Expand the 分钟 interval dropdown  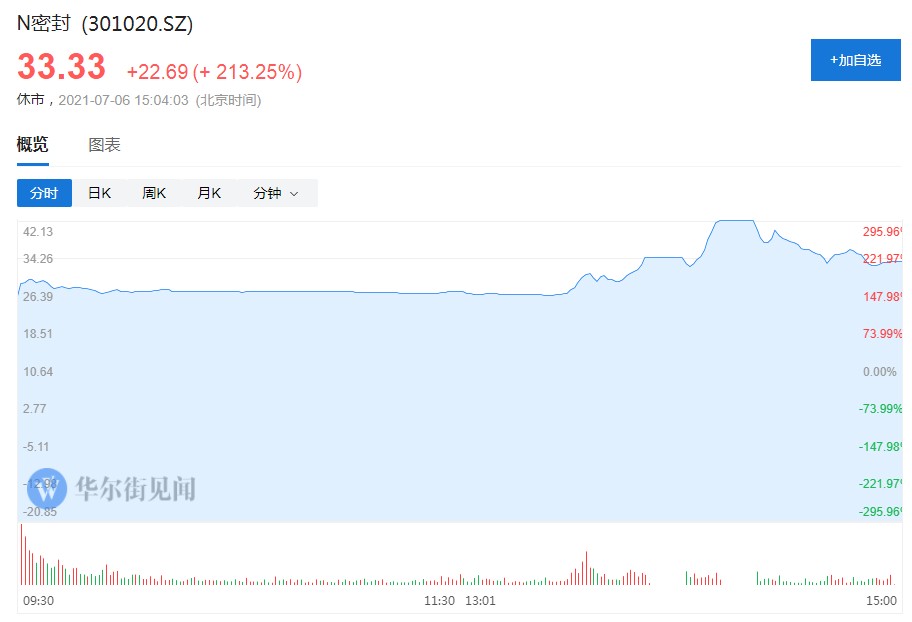(x=276, y=193)
